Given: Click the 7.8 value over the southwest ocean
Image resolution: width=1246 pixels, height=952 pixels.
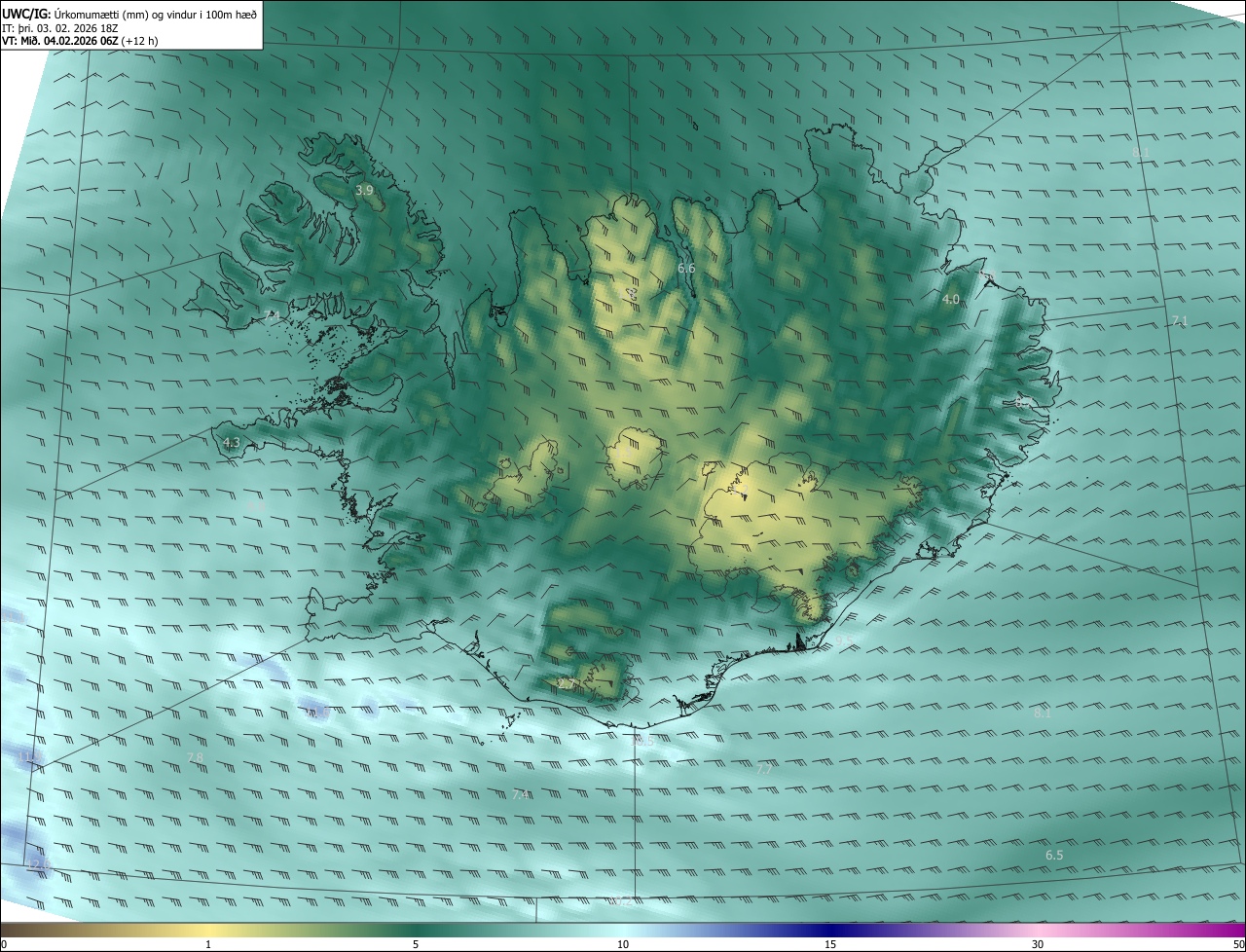Looking at the screenshot, I should click(x=195, y=758).
